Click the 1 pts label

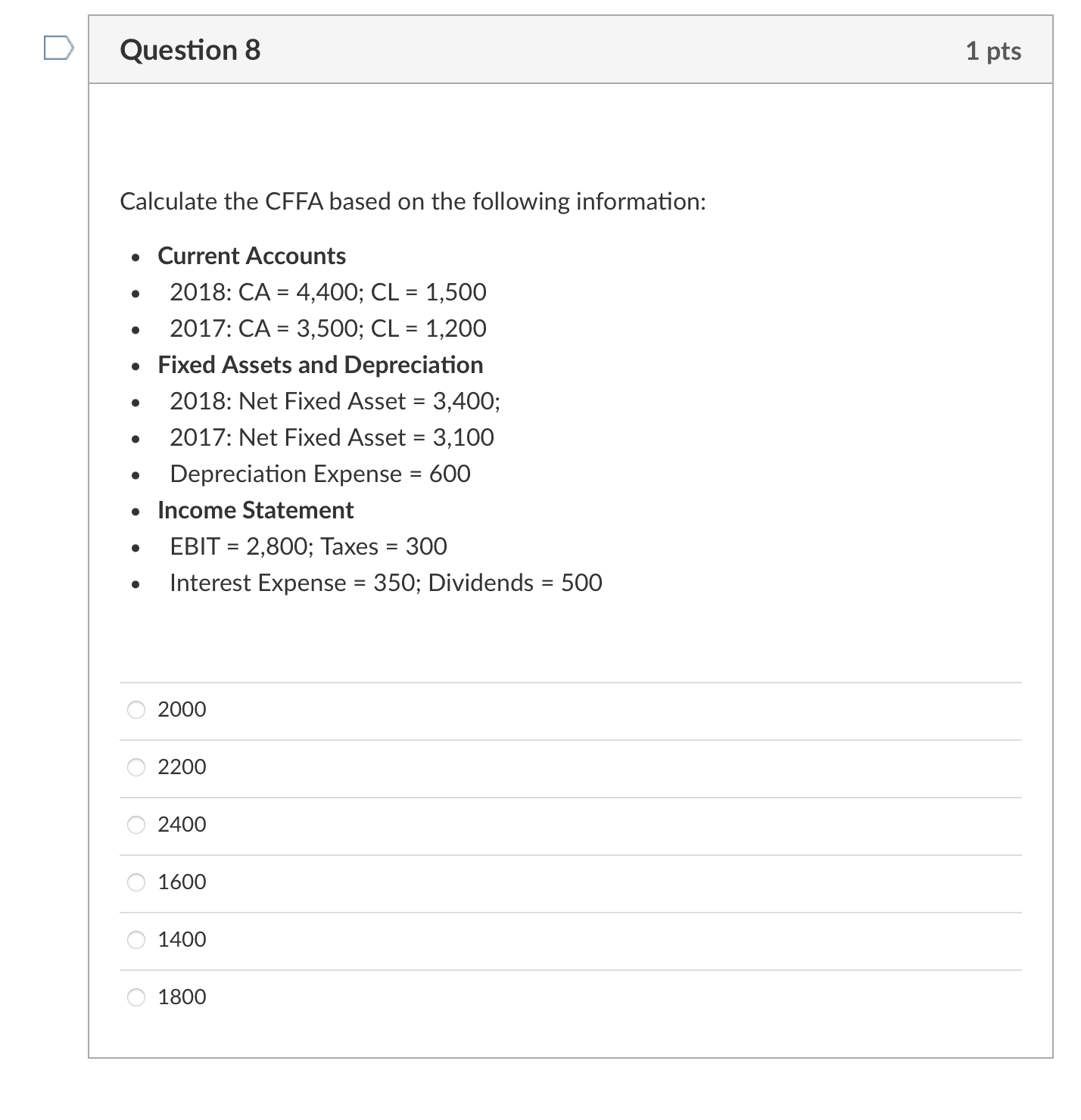[992, 50]
